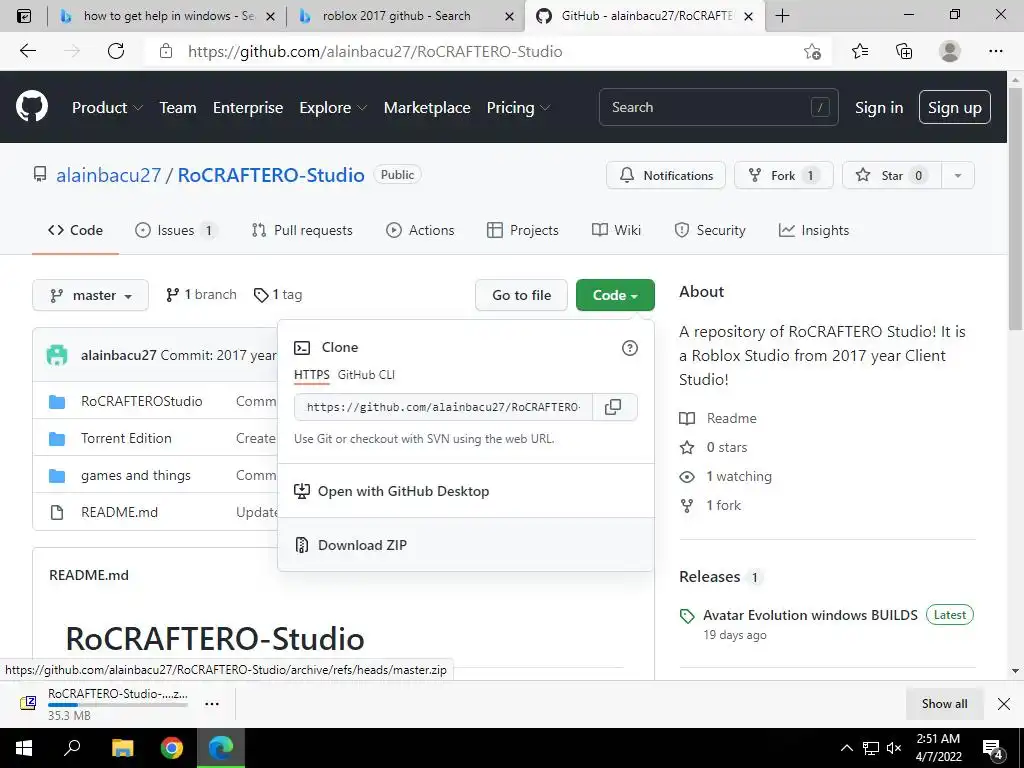The width and height of the screenshot is (1024, 768).
Task: Open the Collections icon
Action: [x=904, y=51]
